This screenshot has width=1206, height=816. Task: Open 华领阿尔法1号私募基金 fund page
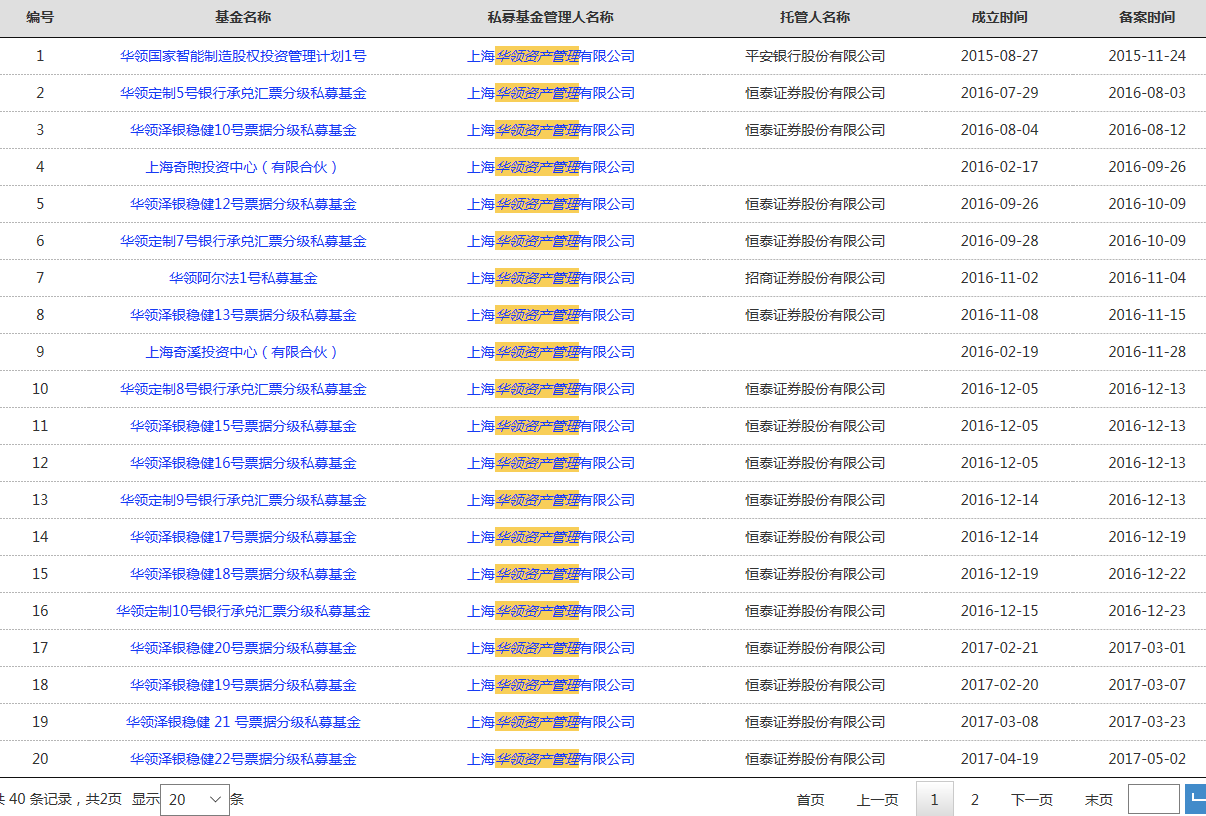[243, 278]
